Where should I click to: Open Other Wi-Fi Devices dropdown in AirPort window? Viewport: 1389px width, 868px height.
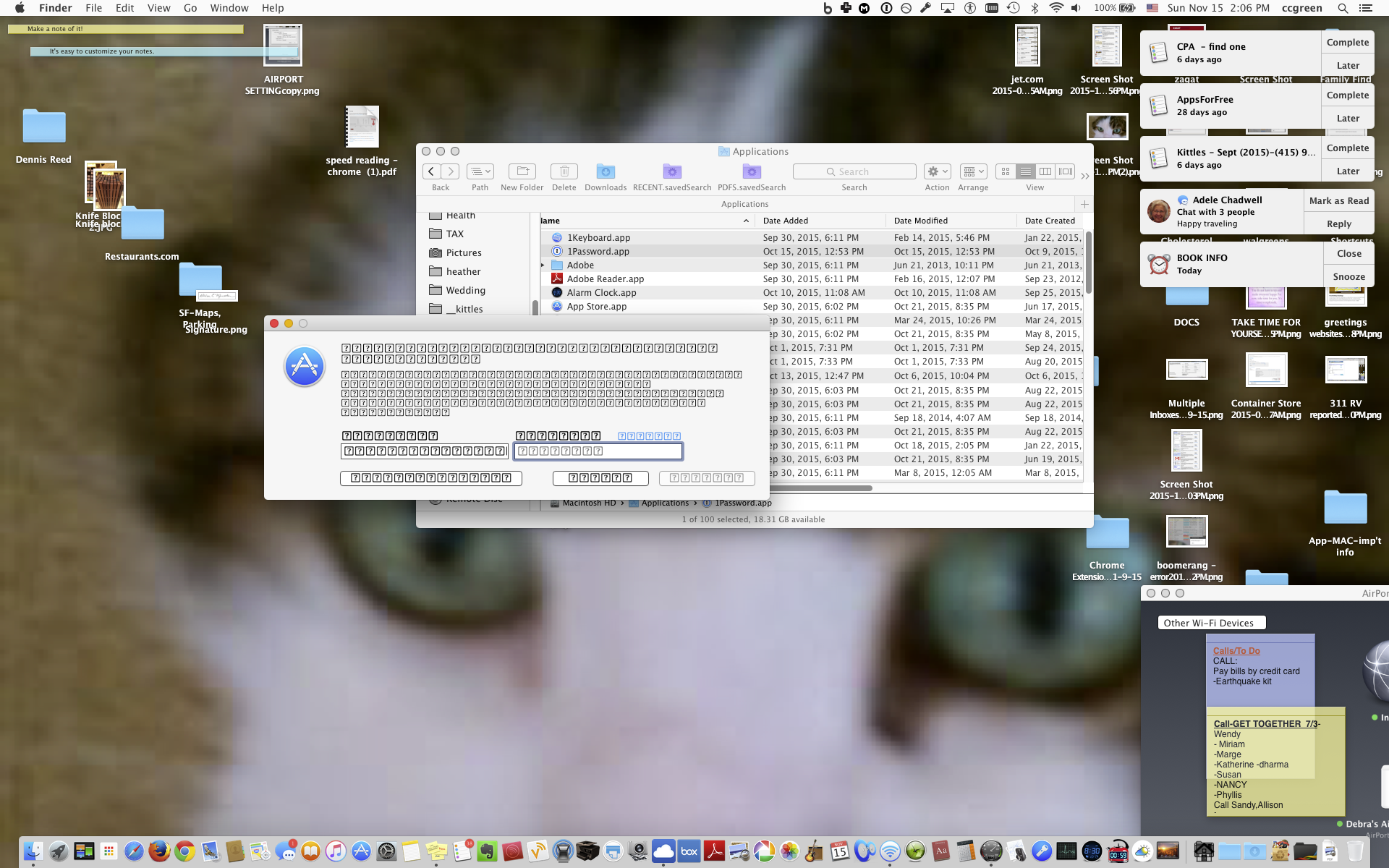click(x=1212, y=623)
